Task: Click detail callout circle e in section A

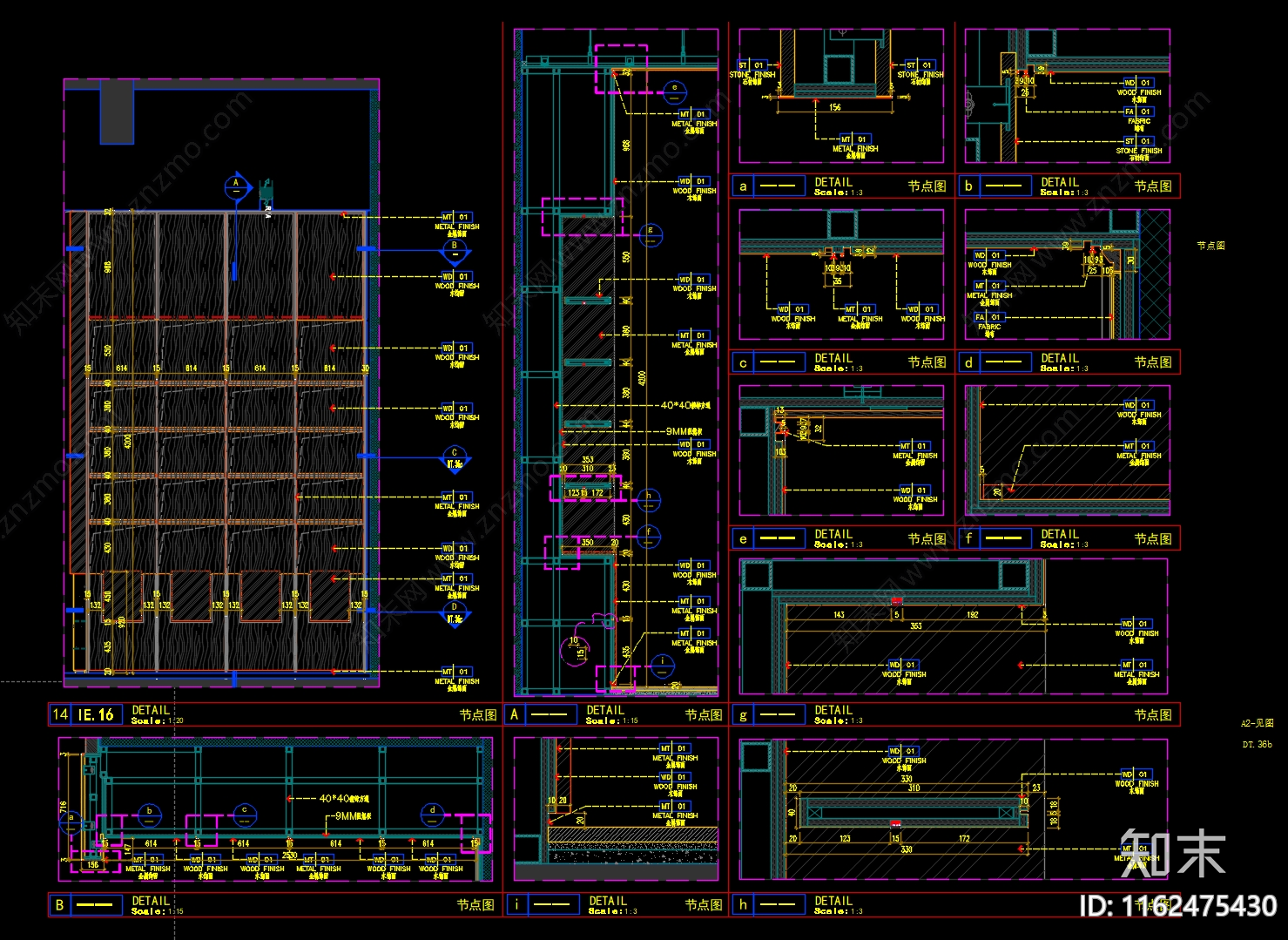Action: [674, 90]
